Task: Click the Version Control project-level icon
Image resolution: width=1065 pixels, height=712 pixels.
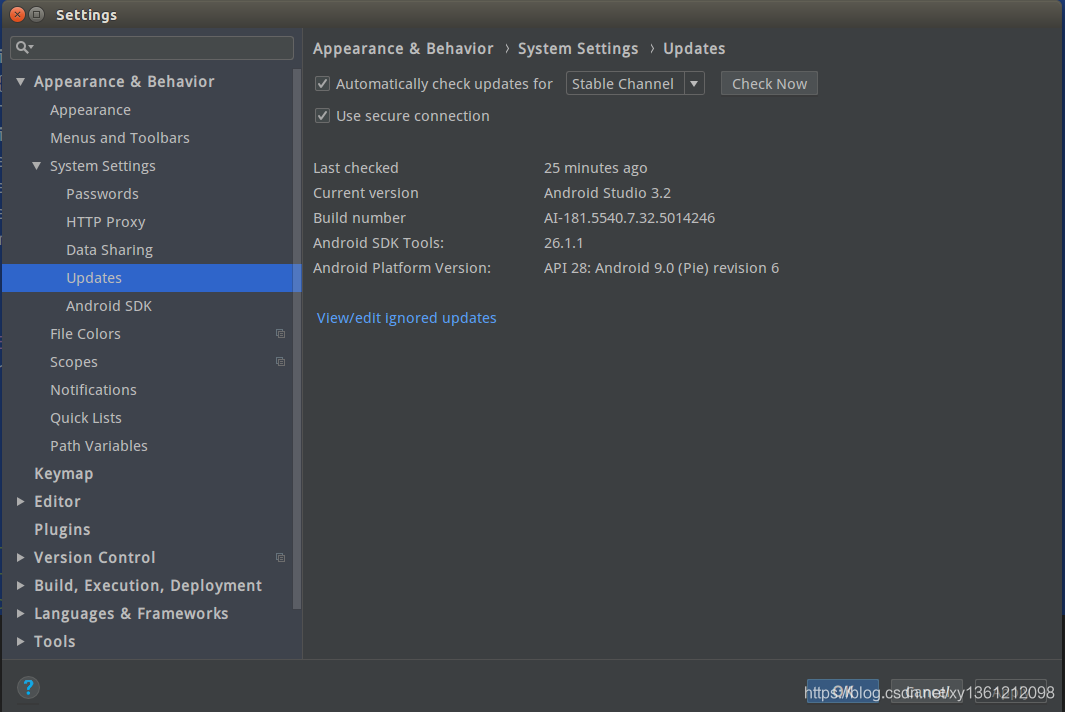Action: (281, 557)
